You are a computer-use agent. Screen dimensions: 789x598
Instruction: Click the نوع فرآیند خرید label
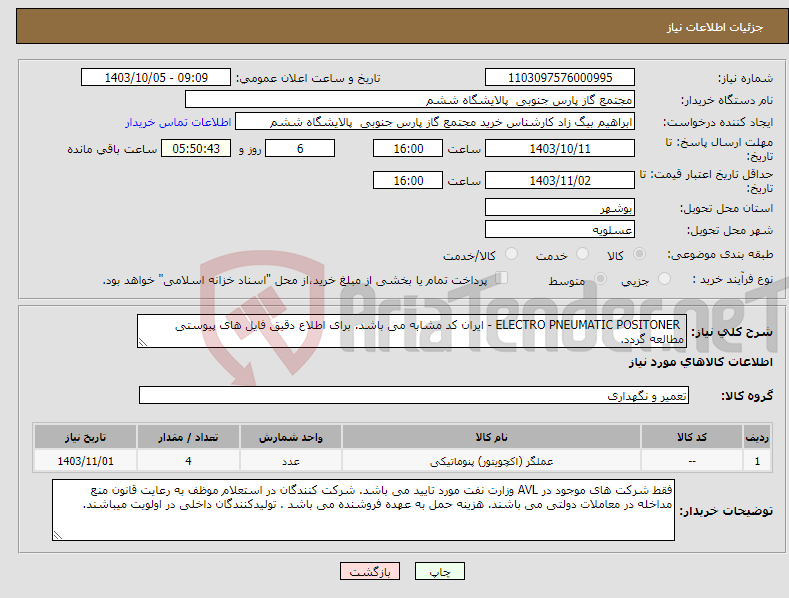733,279
